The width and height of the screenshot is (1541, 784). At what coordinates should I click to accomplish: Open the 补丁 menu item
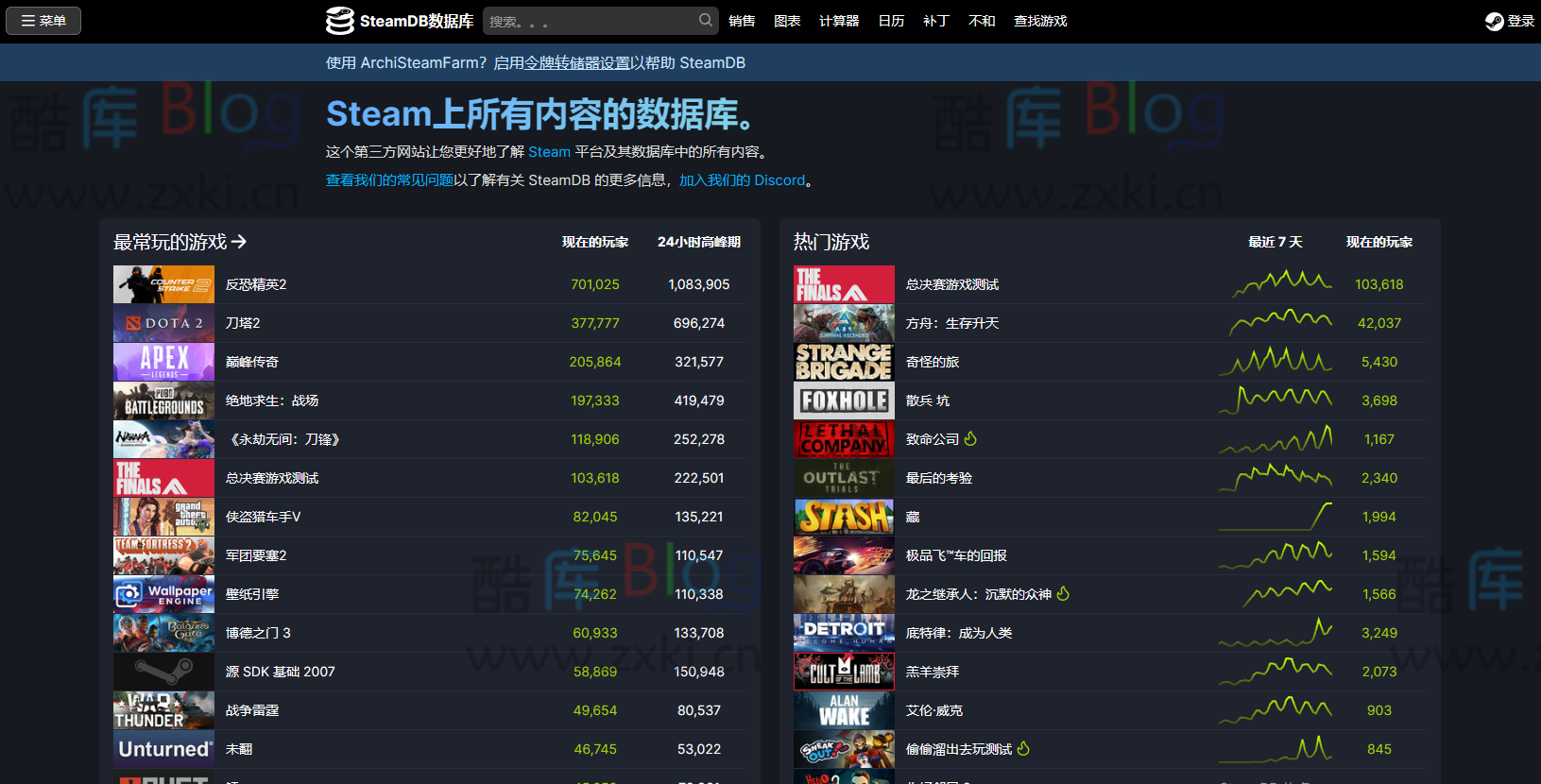click(x=936, y=21)
